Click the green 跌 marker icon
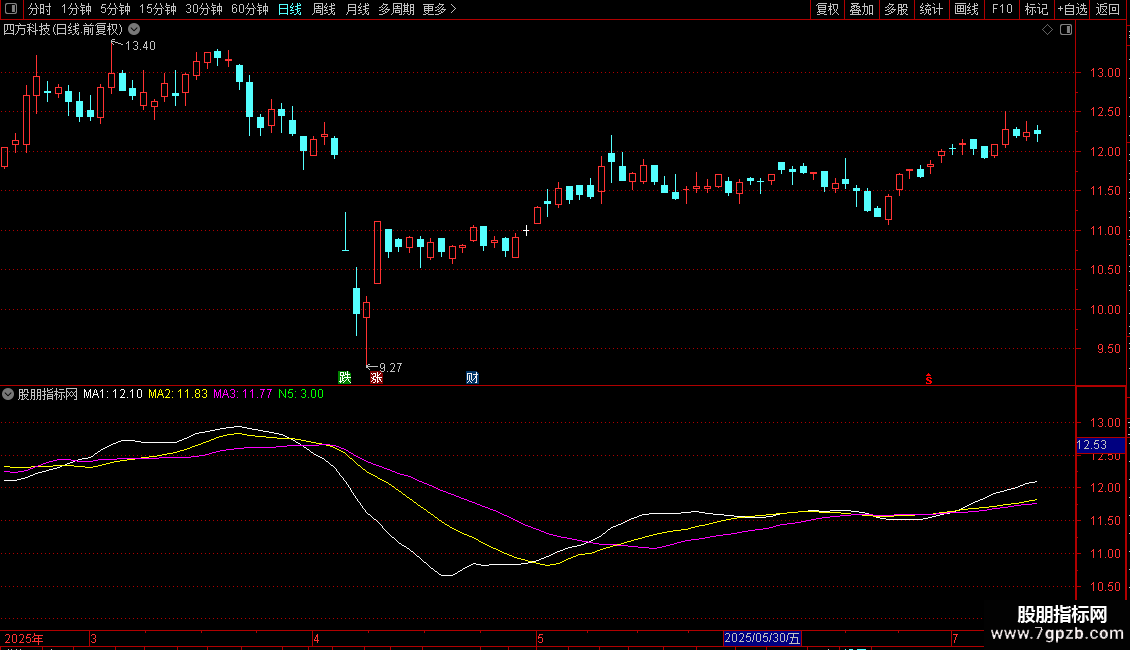Screen dimensions: 1130x650 pos(344,378)
